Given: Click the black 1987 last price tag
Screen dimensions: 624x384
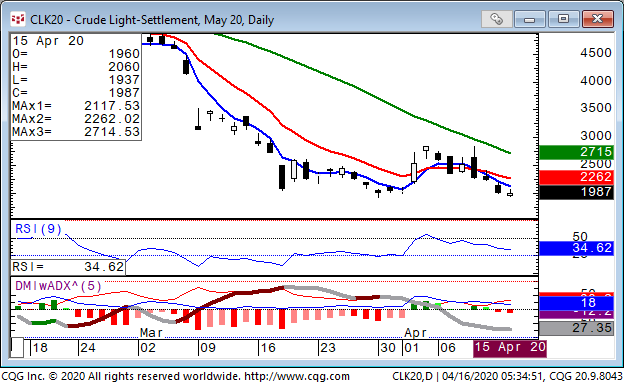Looking at the screenshot, I should tap(576, 192).
